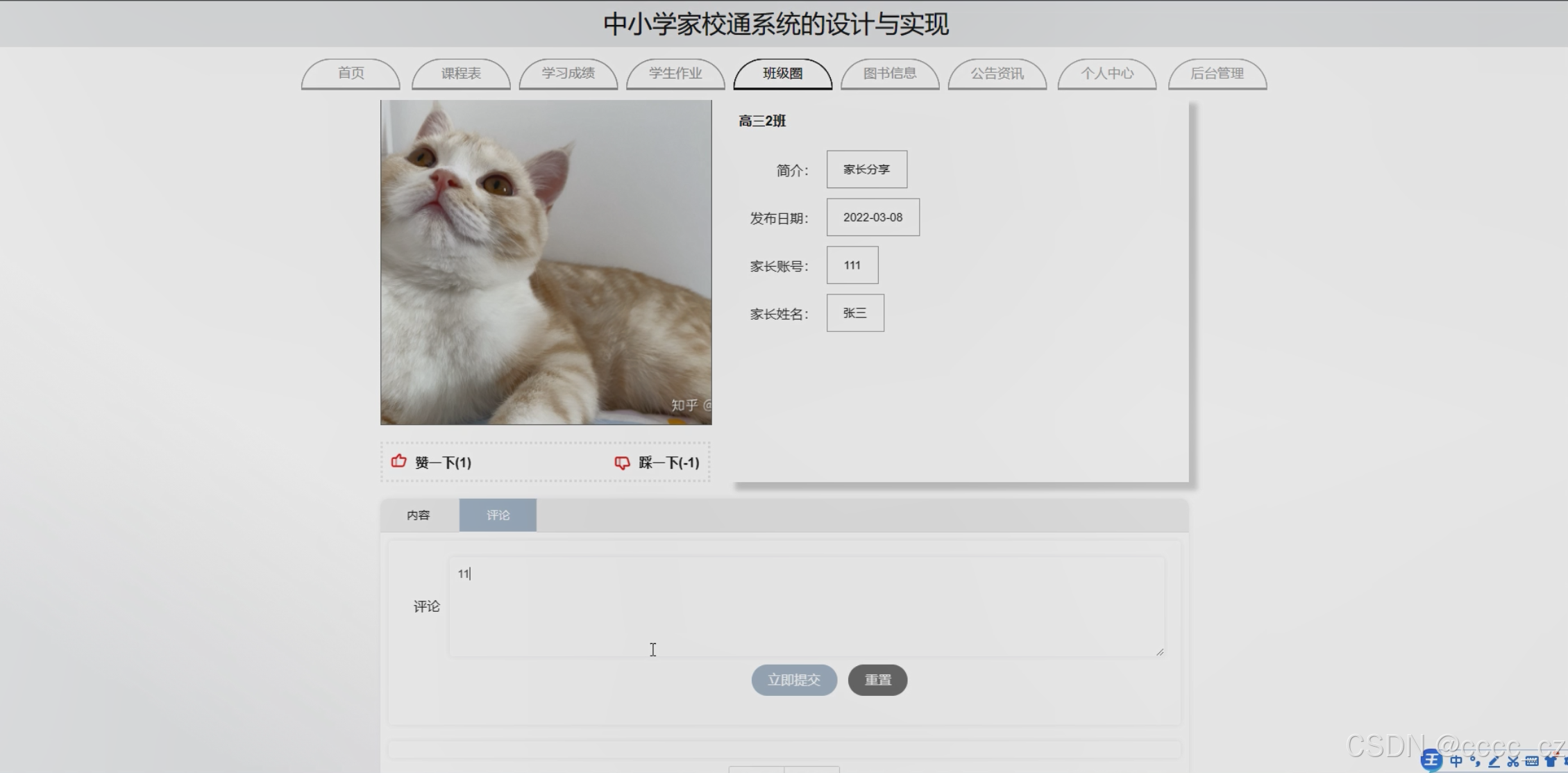Go to 课程表 navigation tab

pos(461,74)
